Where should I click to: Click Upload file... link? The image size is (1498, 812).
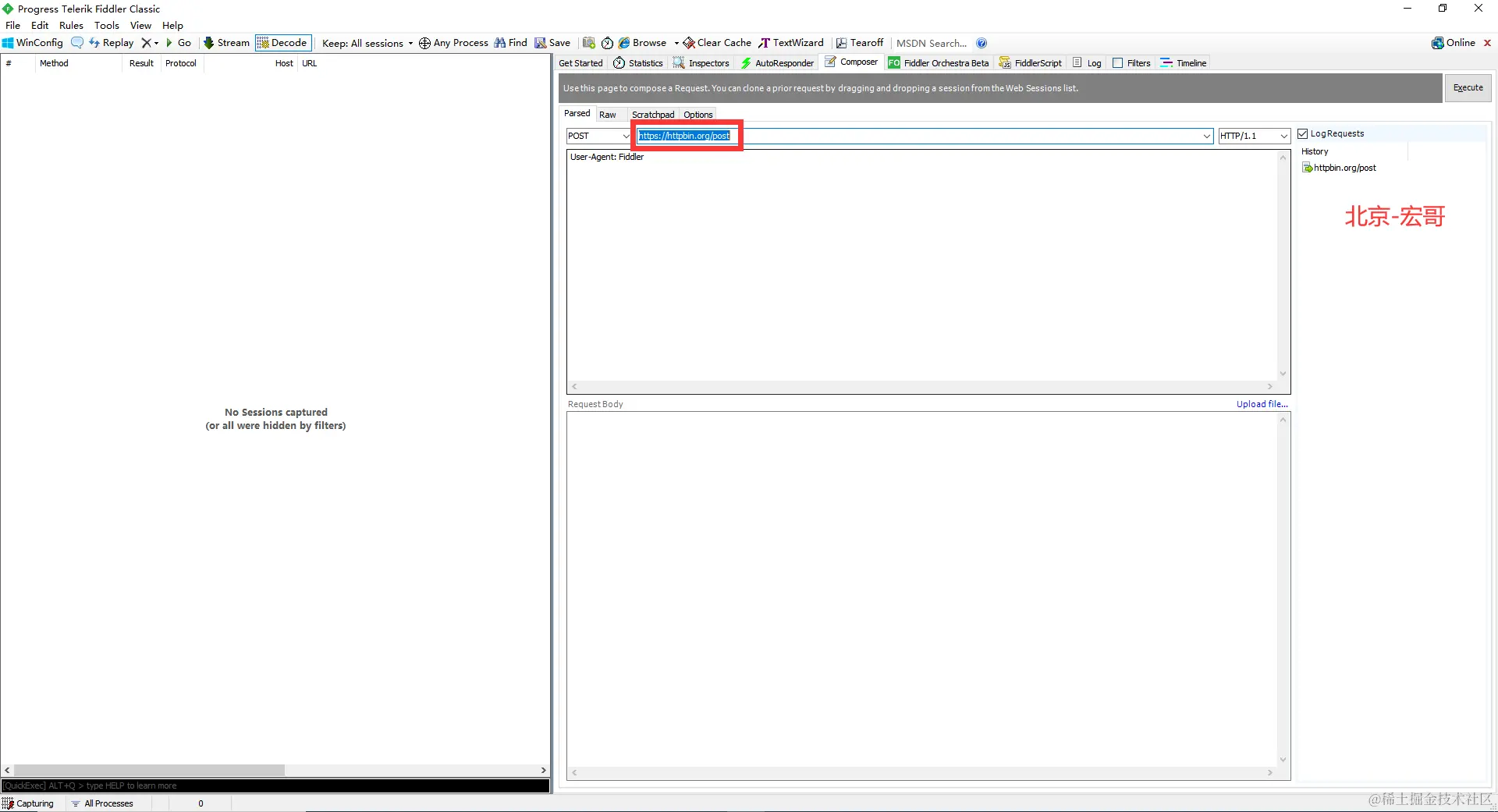[1262, 404]
